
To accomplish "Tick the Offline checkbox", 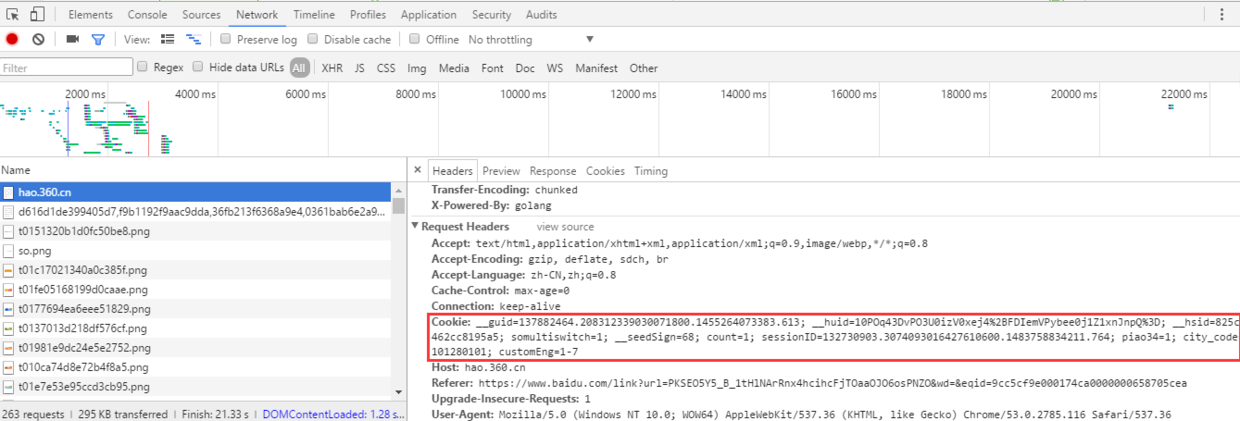I will (x=415, y=39).
